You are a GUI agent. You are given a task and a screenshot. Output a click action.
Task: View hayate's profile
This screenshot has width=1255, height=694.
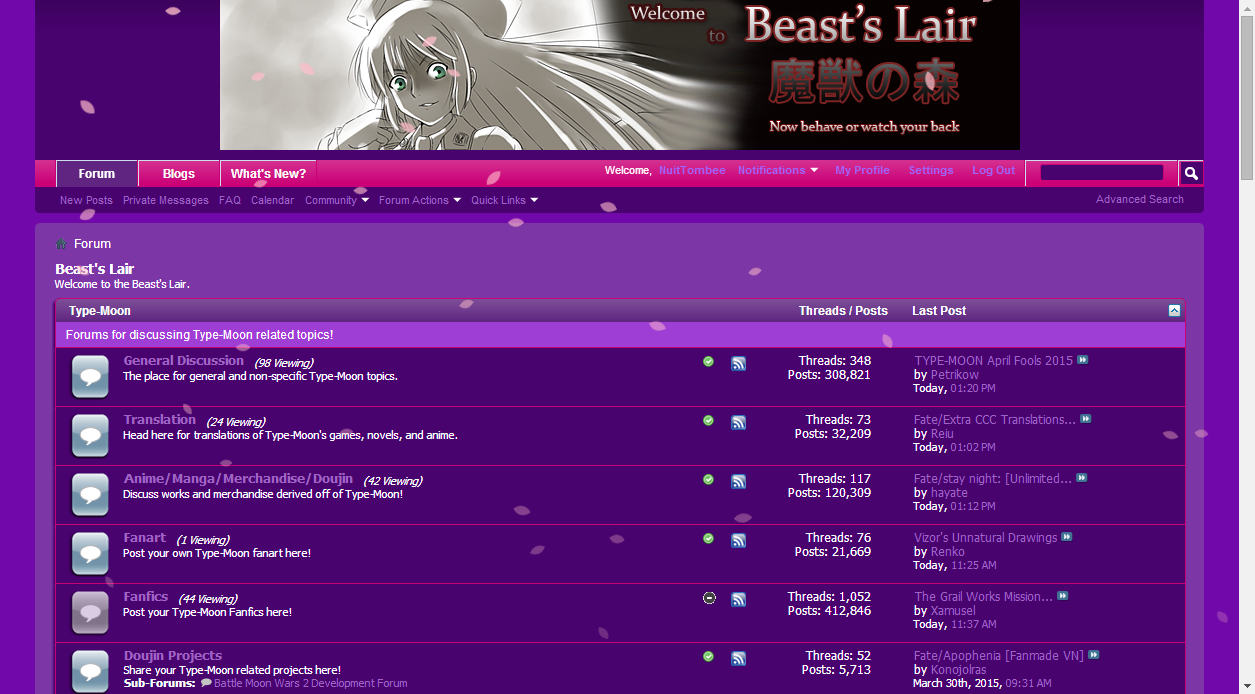point(949,493)
